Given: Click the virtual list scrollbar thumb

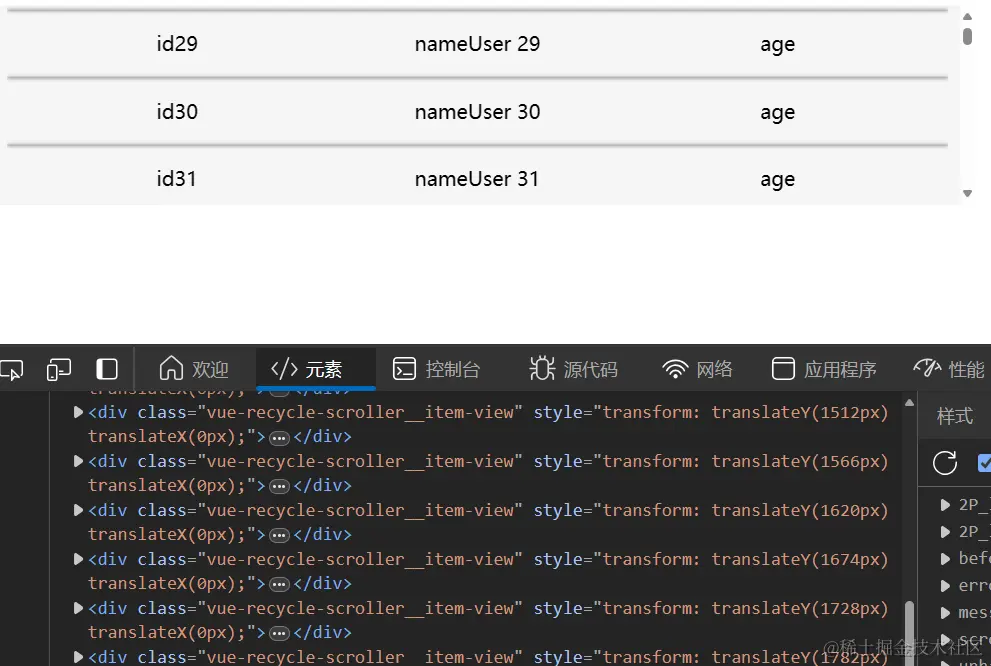Looking at the screenshot, I should 968,36.
